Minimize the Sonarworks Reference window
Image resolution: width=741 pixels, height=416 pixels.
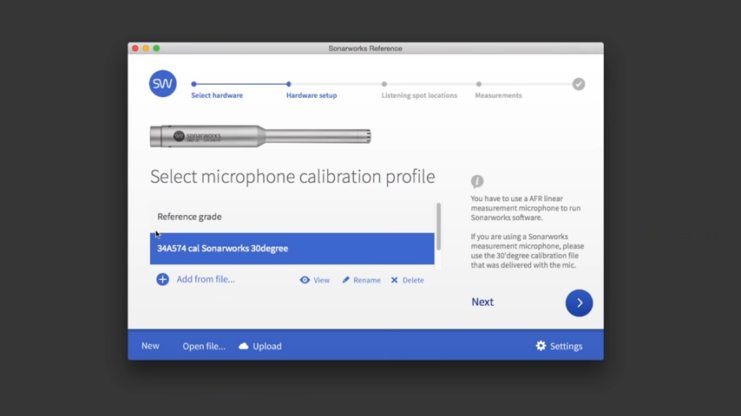146,48
